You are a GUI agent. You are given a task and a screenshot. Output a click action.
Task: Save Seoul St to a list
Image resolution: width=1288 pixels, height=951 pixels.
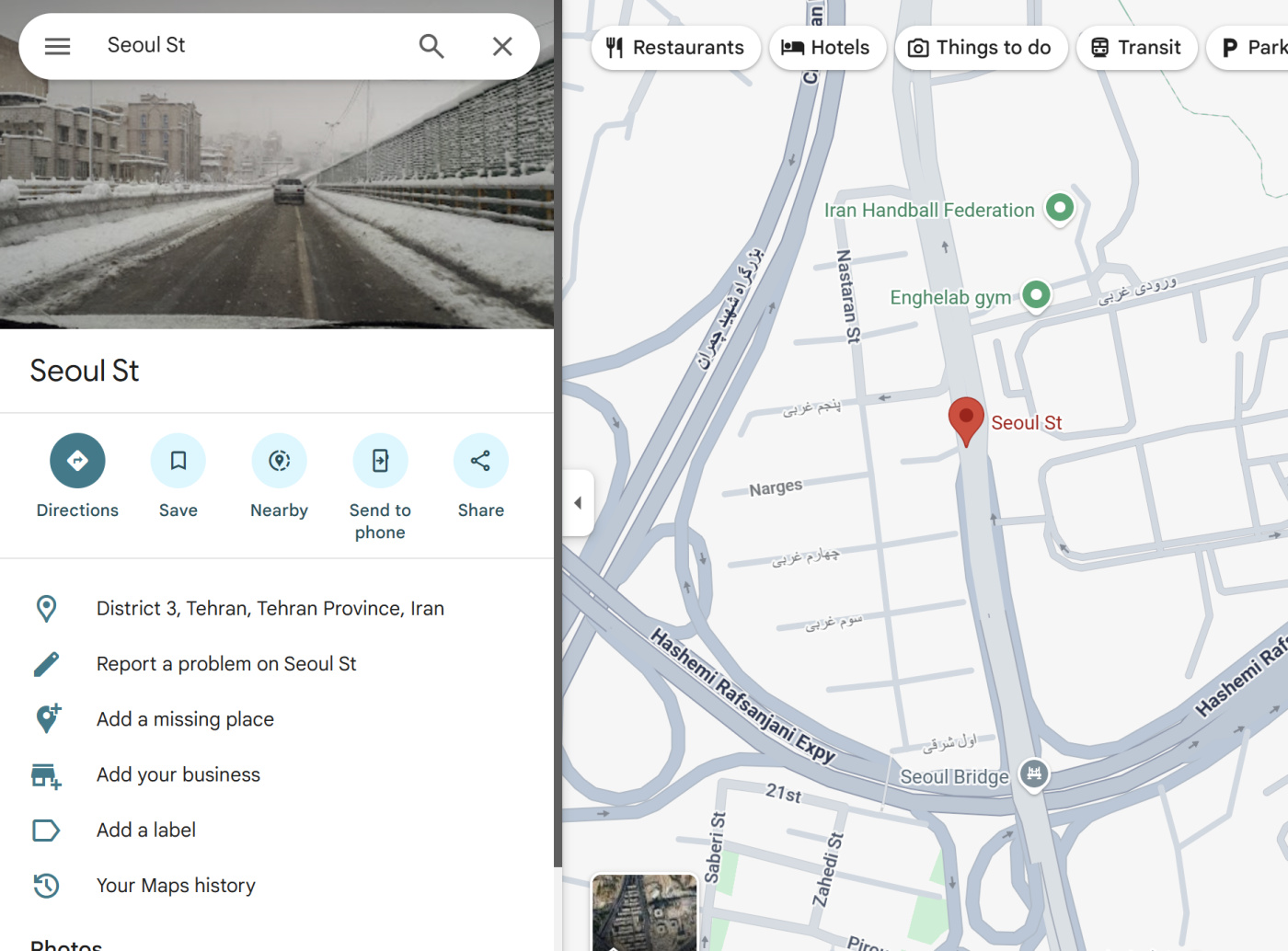tap(178, 461)
